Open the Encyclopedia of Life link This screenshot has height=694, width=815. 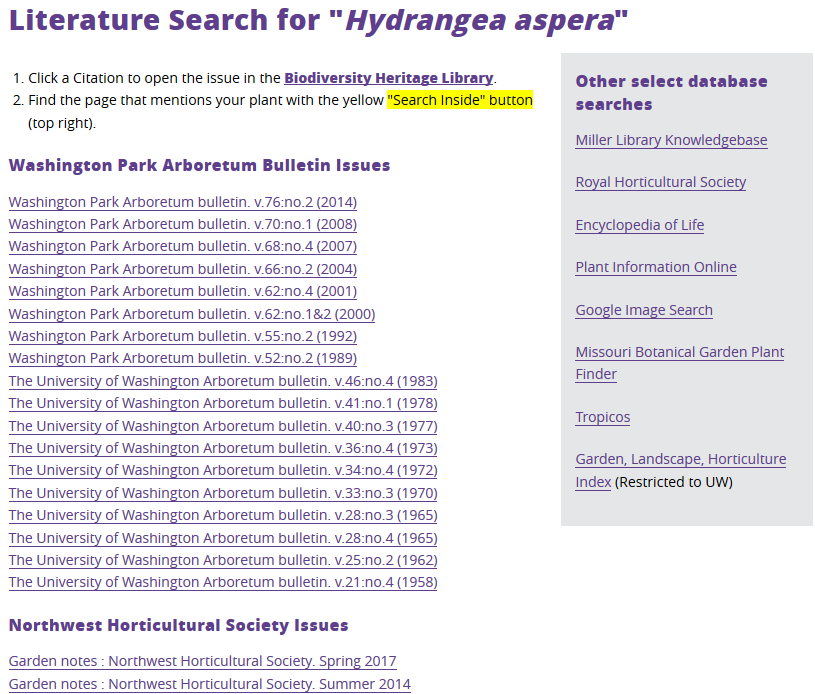(x=640, y=225)
